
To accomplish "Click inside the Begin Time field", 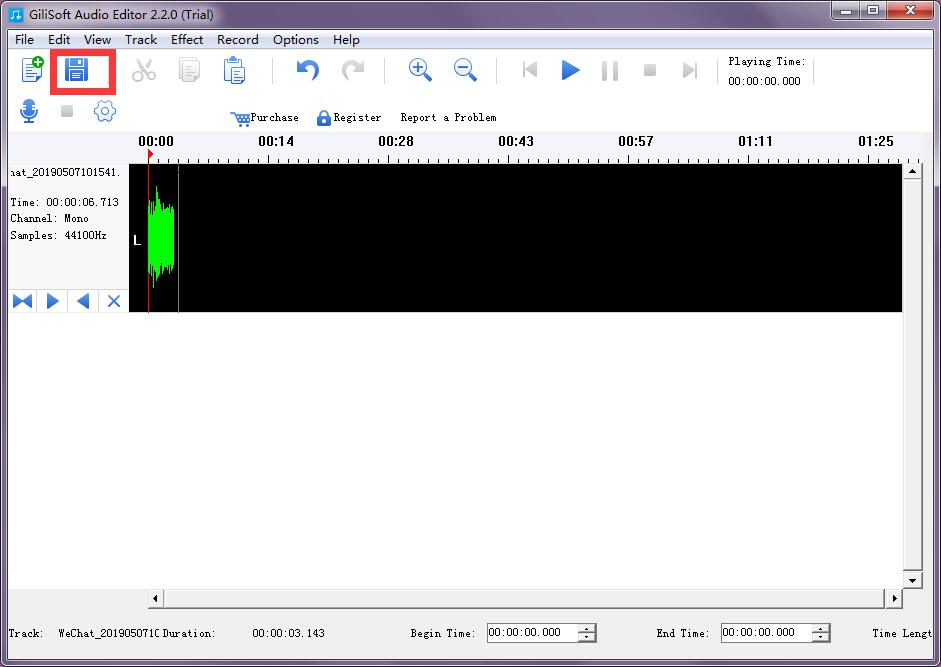I will [x=530, y=633].
